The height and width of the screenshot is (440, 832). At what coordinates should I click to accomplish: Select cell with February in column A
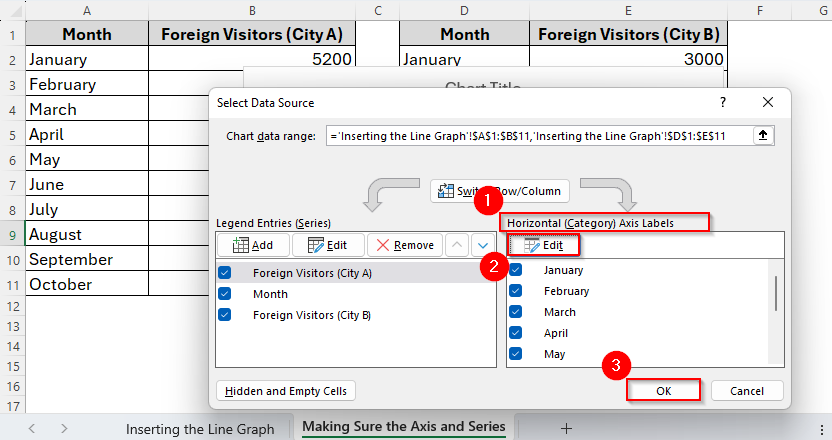coord(87,84)
